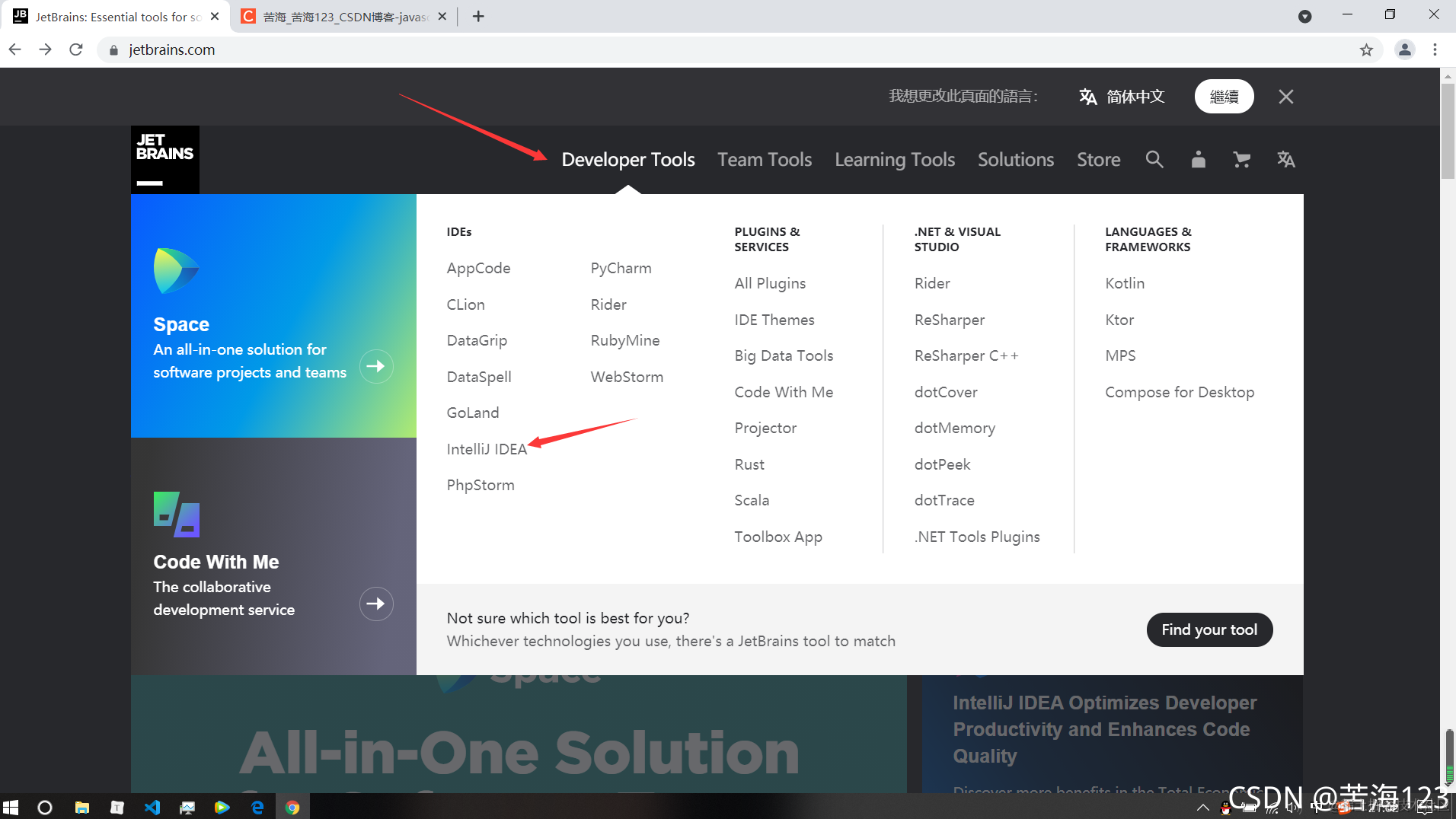This screenshot has width=1456, height=819.
Task: Open the JetBrains account icon
Action: [x=1199, y=159]
